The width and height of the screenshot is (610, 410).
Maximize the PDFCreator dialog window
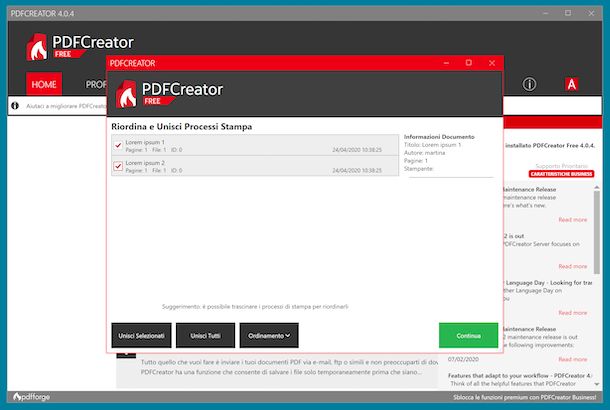[x=469, y=63]
